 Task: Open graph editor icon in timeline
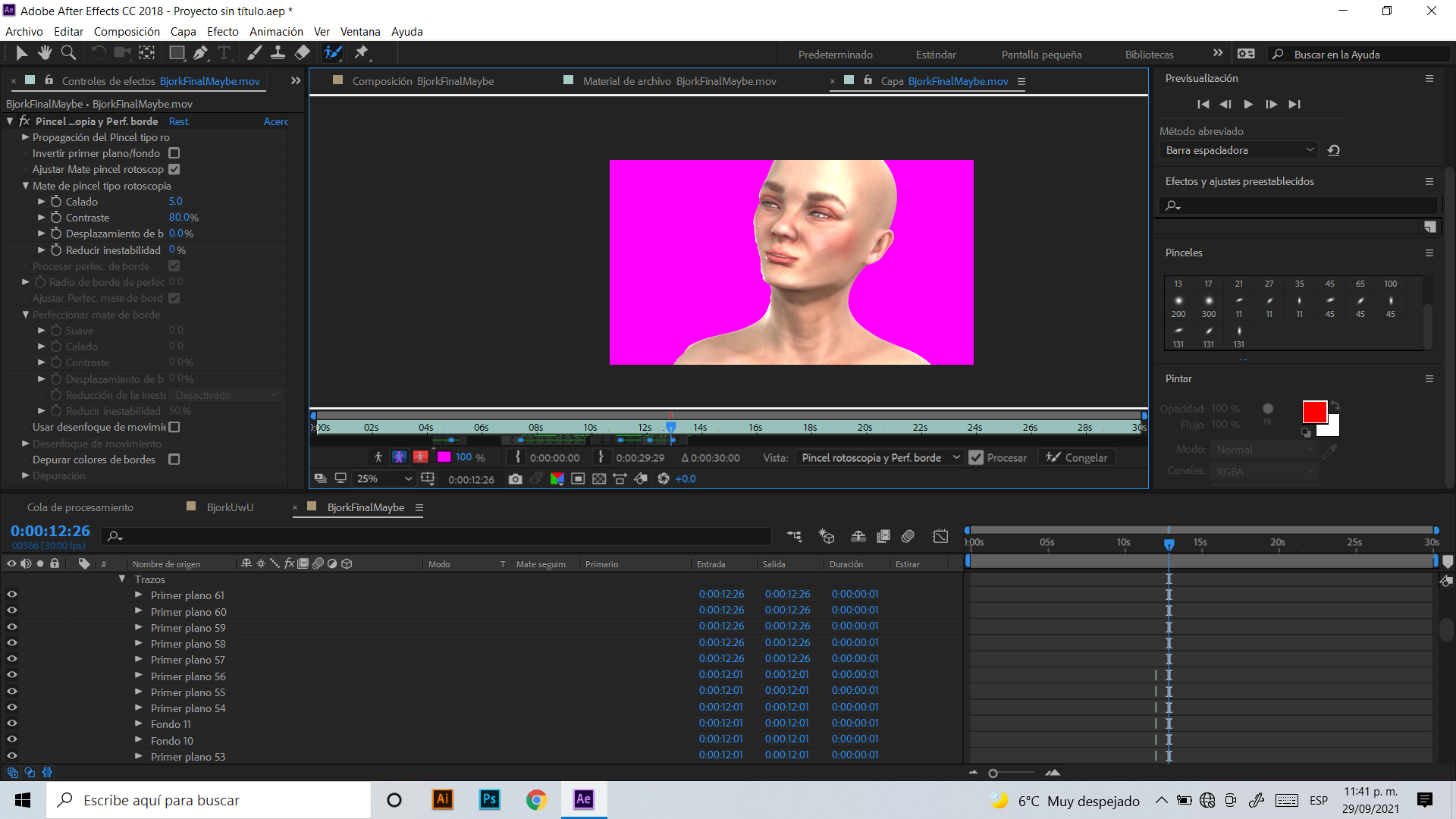(940, 537)
